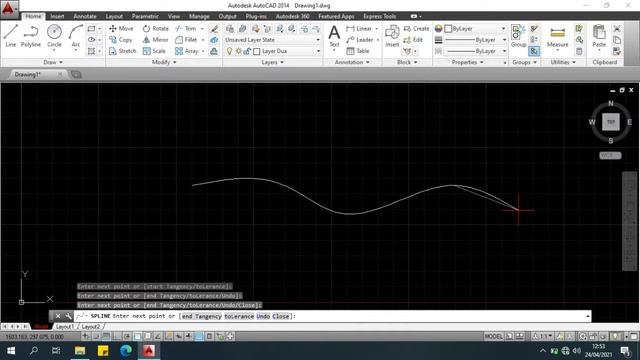This screenshot has height=360, width=640.
Task: Open the Express Tools tab
Action: [380, 16]
